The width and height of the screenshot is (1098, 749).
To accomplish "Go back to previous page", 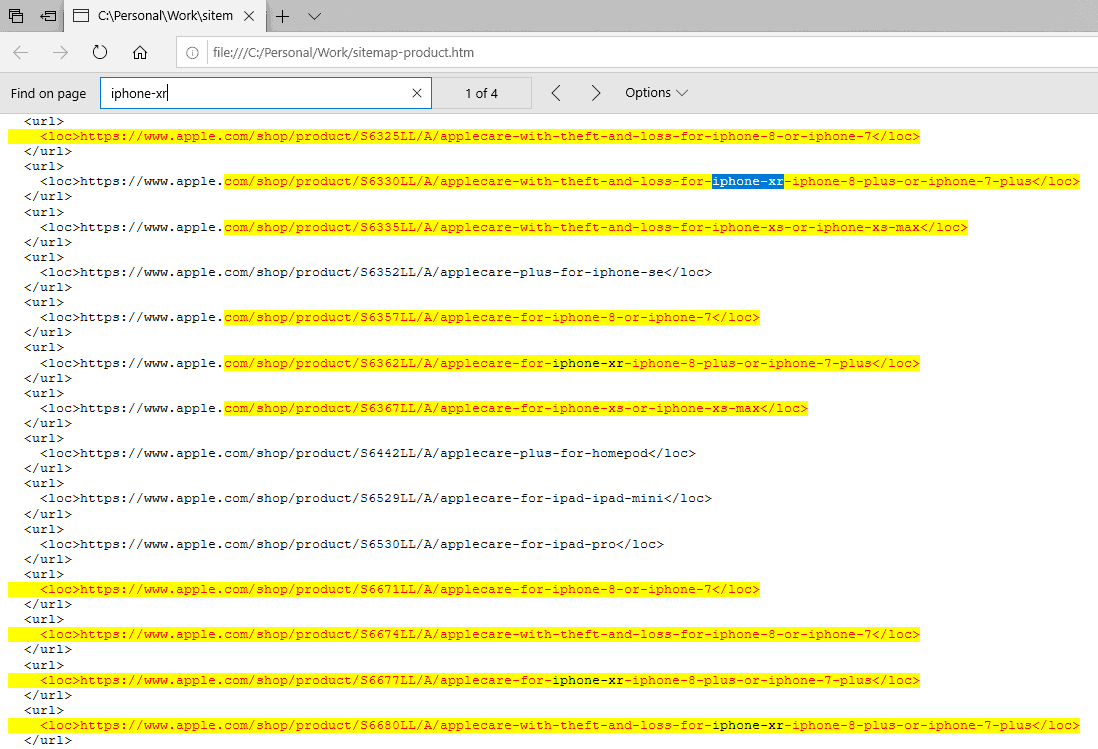I will (x=21, y=52).
